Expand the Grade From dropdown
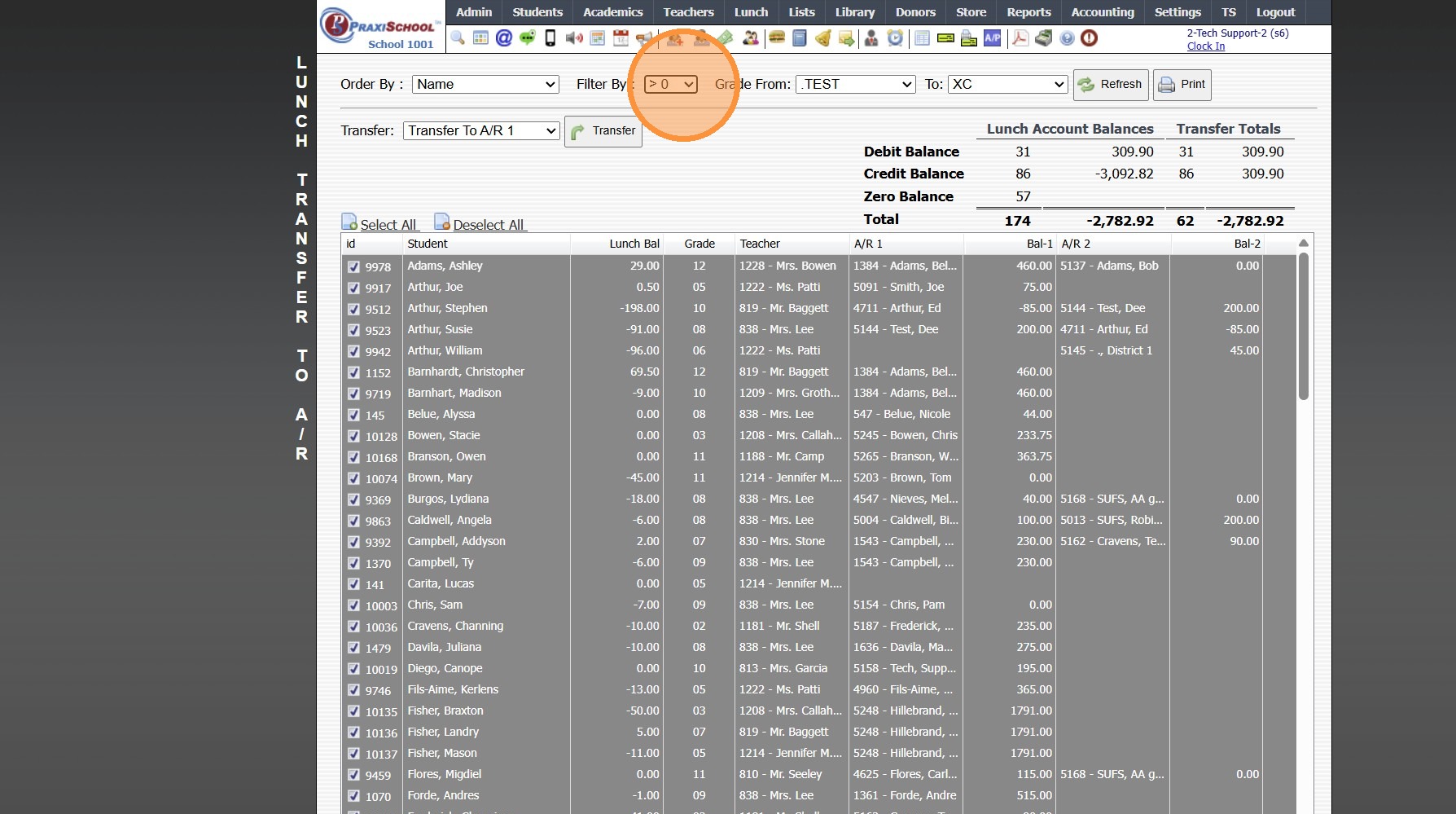Viewport: 1456px width, 814px height. [857, 84]
